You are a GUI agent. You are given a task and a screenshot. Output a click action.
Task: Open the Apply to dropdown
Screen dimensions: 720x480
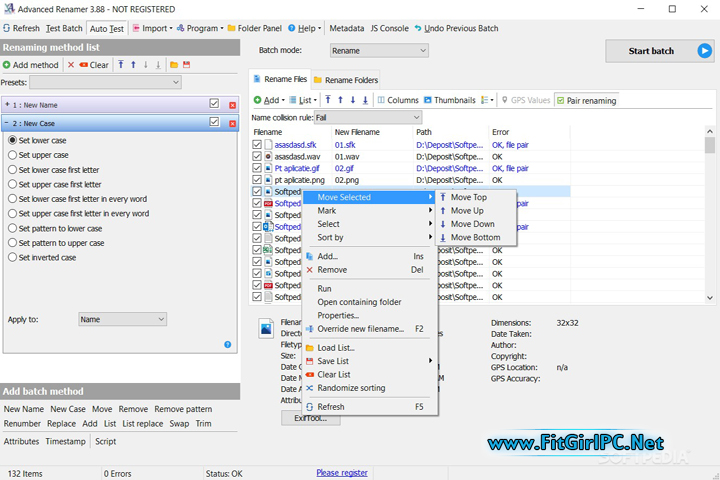click(122, 319)
